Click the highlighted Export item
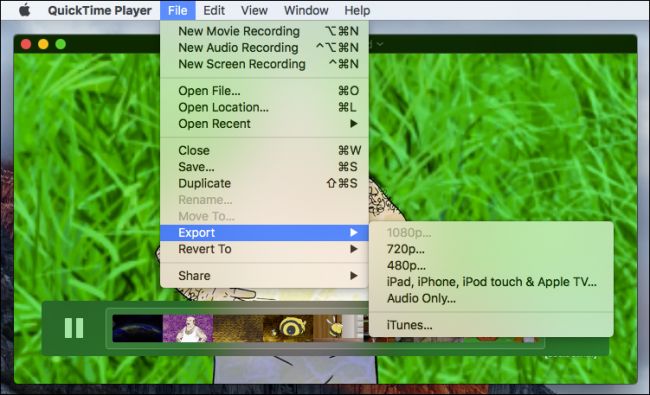 pyautogui.click(x=264, y=233)
